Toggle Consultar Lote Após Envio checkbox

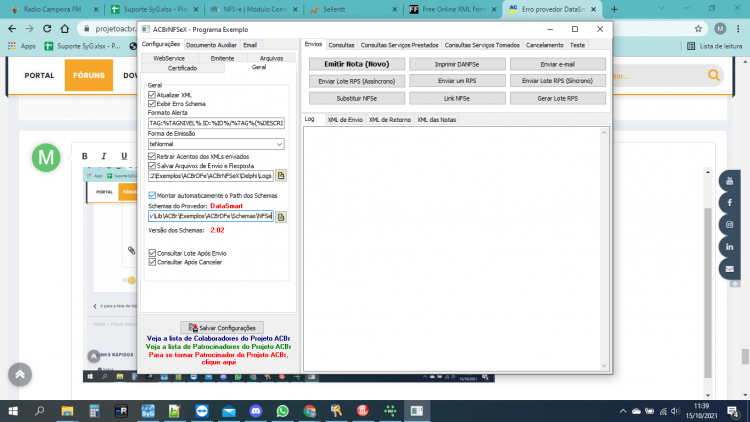click(152, 253)
